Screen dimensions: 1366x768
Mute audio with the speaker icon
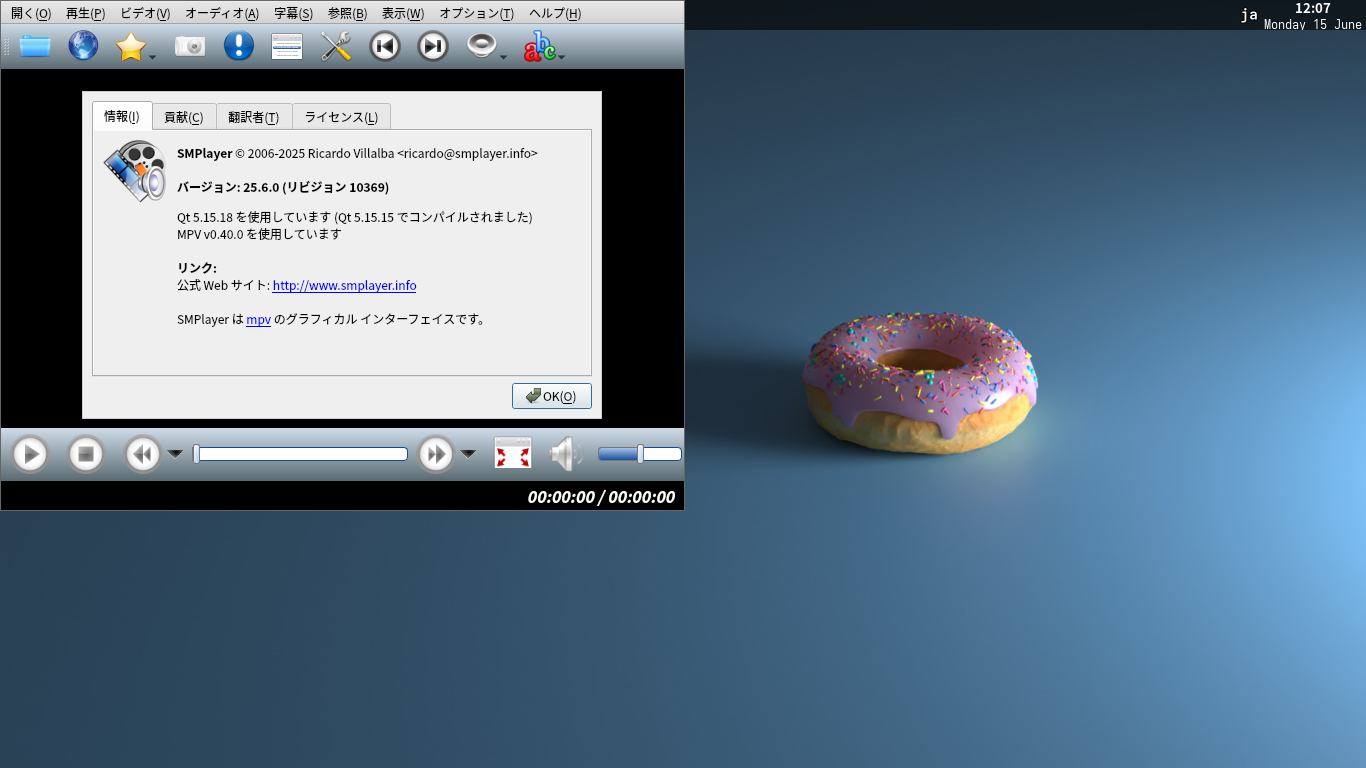tap(565, 454)
